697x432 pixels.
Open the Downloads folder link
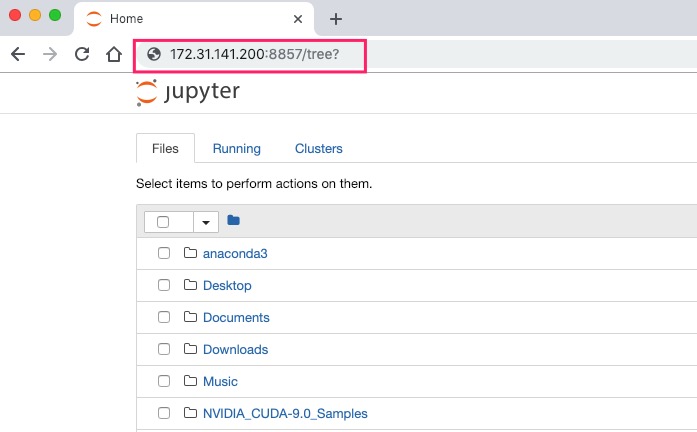tap(235, 349)
